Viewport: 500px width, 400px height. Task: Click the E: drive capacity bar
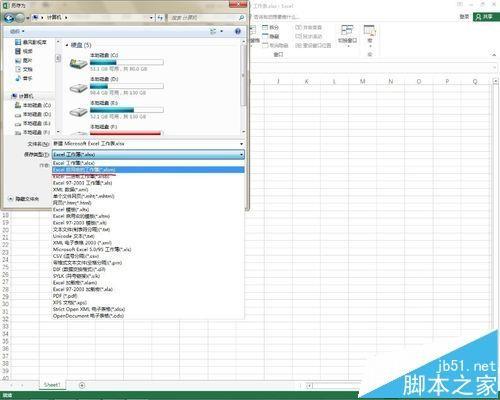(x=127, y=110)
